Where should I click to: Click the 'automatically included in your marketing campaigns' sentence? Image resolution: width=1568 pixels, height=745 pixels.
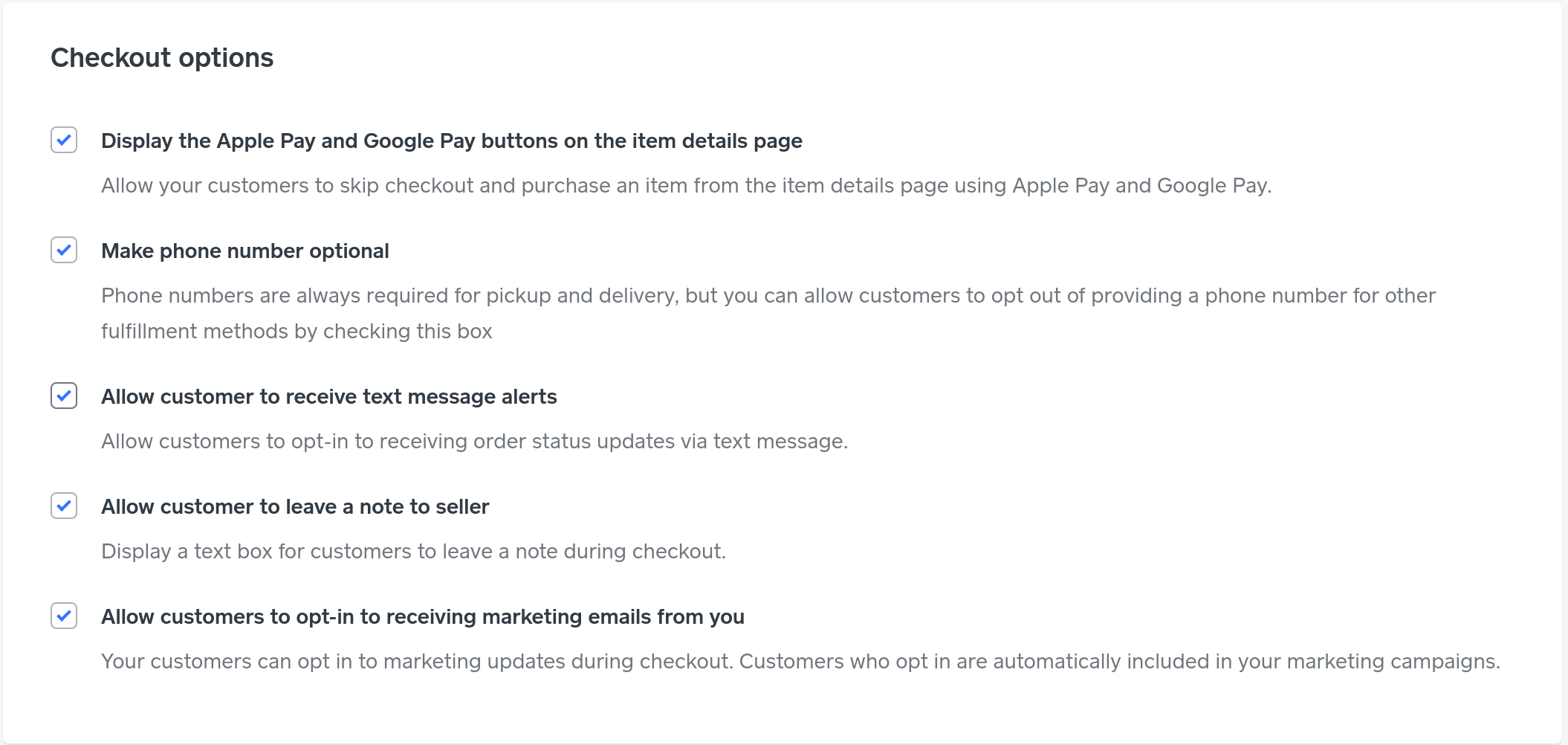point(1119,661)
